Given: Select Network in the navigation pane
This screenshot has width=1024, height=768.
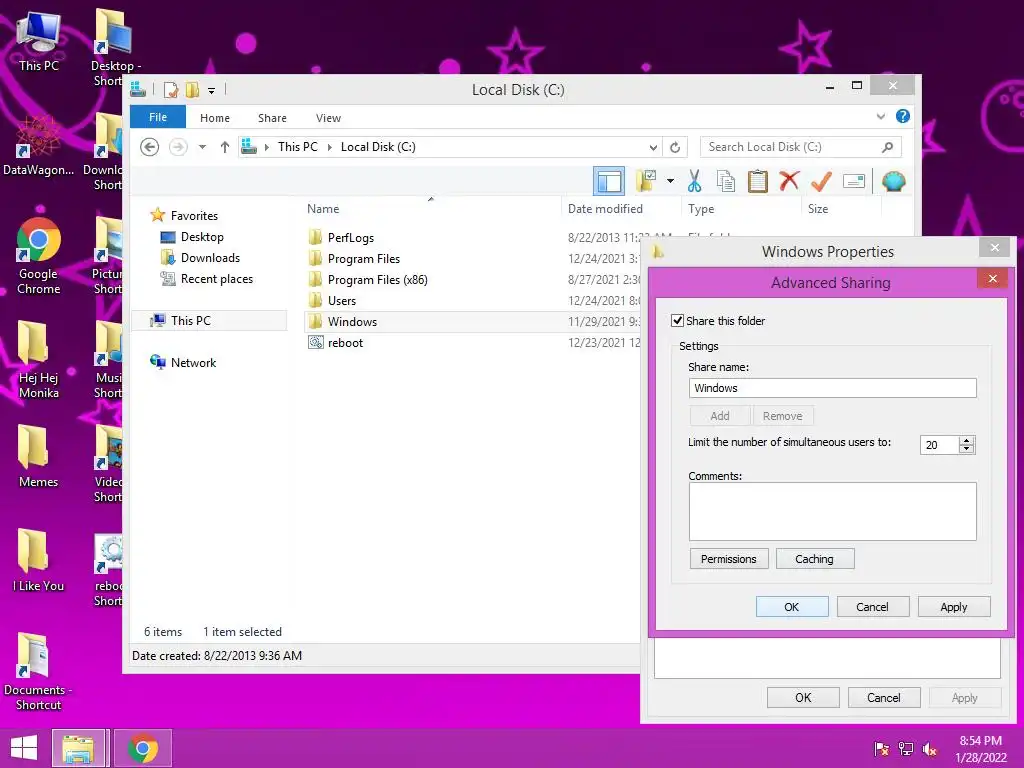Looking at the screenshot, I should tap(193, 362).
